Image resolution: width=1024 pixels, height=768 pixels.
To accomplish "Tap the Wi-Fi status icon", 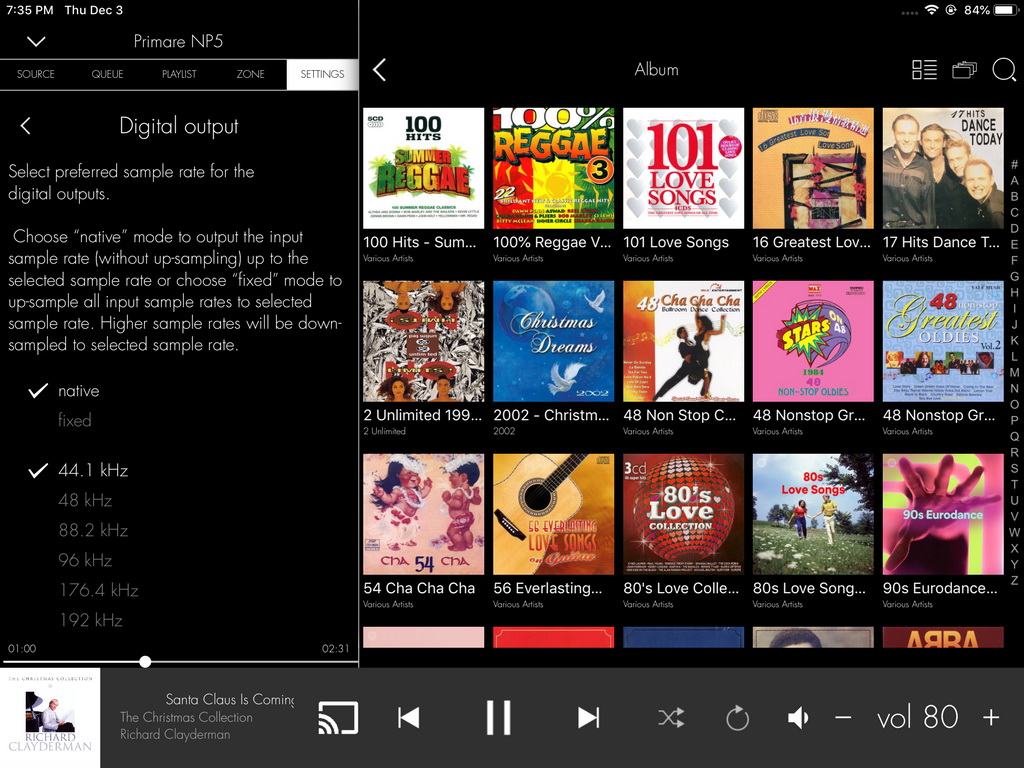I will coord(932,10).
